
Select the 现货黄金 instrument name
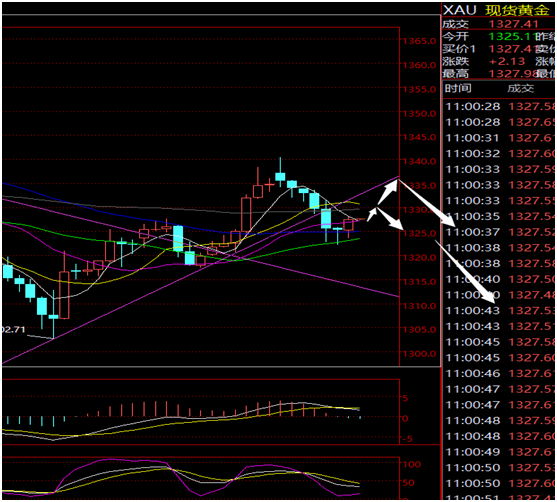coord(517,10)
